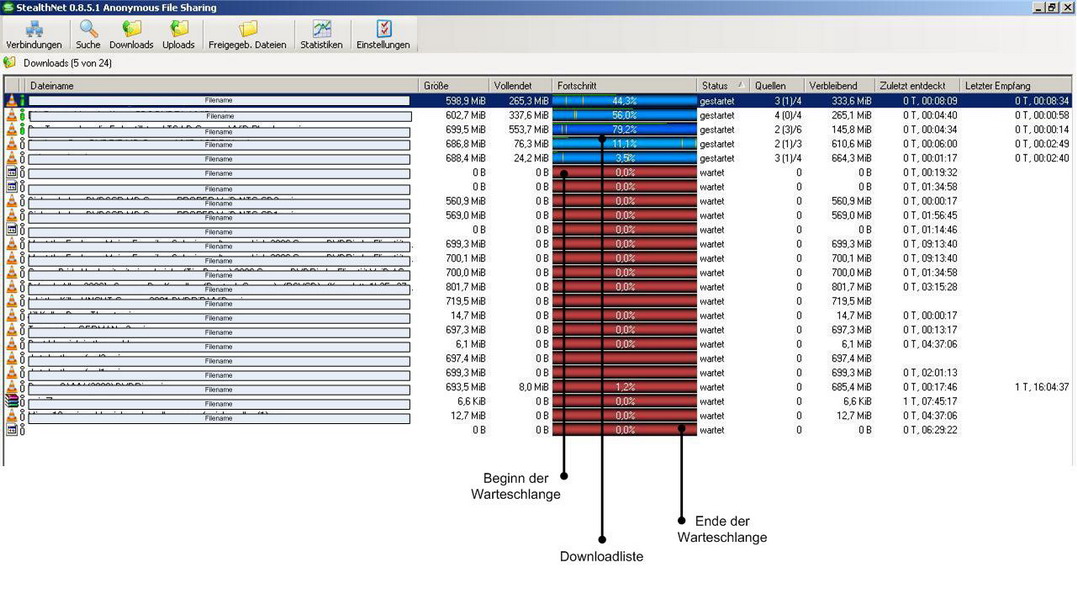Sort by Fortschritt column header

point(624,86)
